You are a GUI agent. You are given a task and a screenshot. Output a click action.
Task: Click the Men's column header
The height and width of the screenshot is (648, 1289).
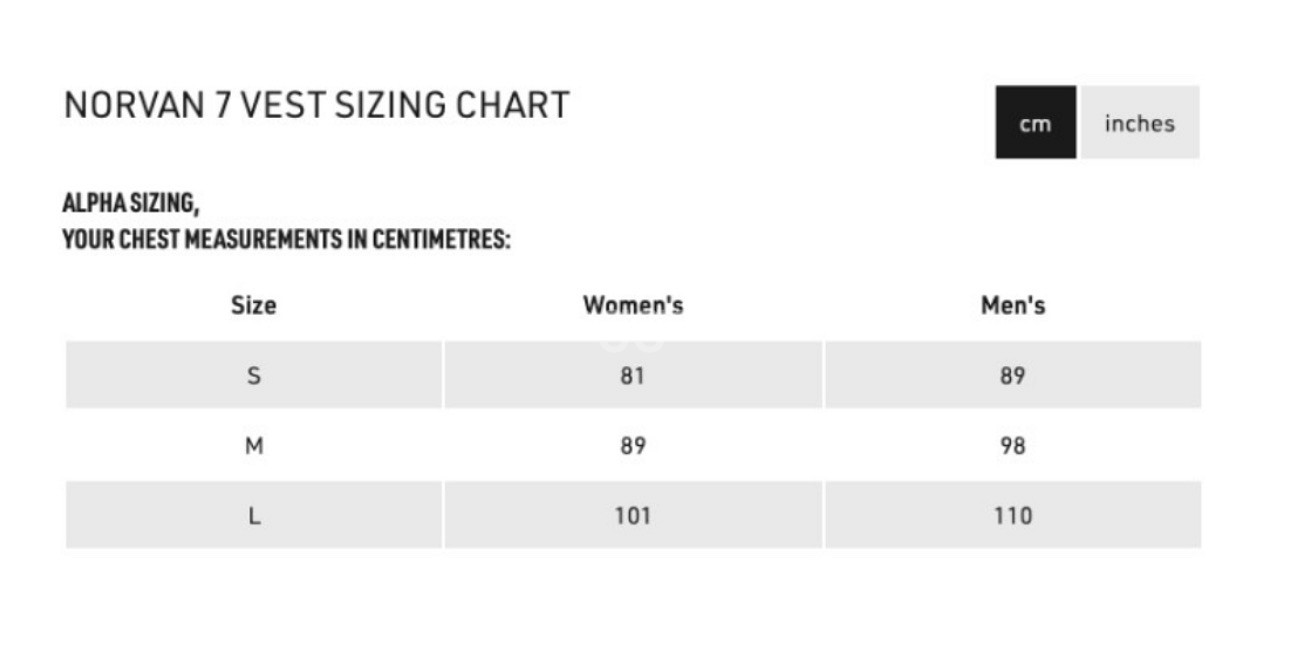(x=1013, y=305)
